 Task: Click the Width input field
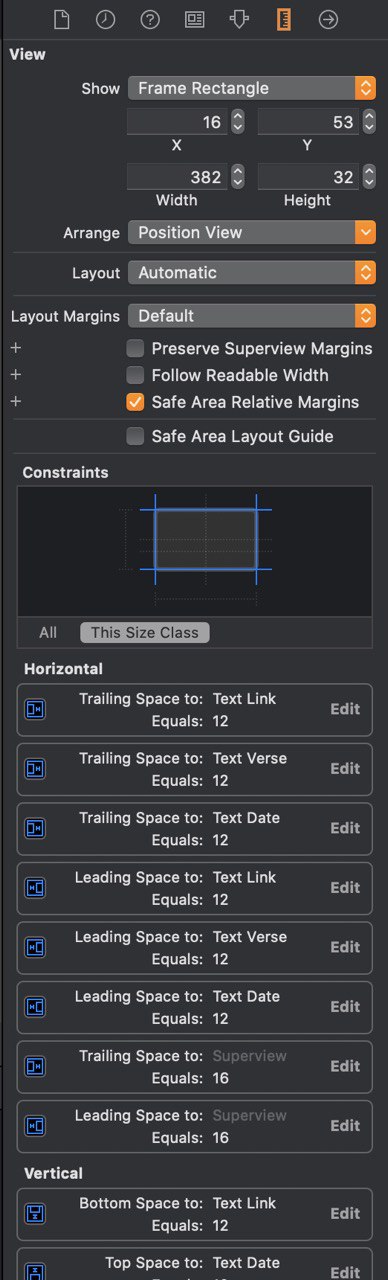pyautogui.click(x=177, y=177)
